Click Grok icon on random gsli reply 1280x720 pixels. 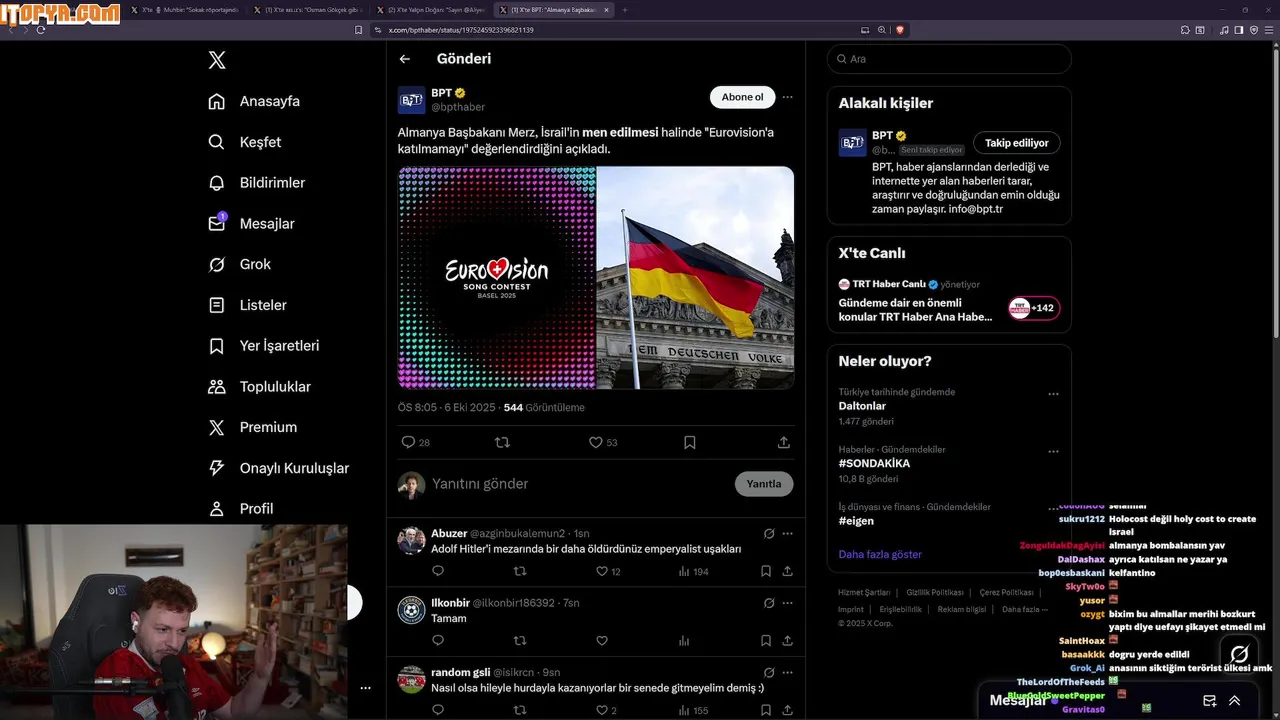click(769, 673)
